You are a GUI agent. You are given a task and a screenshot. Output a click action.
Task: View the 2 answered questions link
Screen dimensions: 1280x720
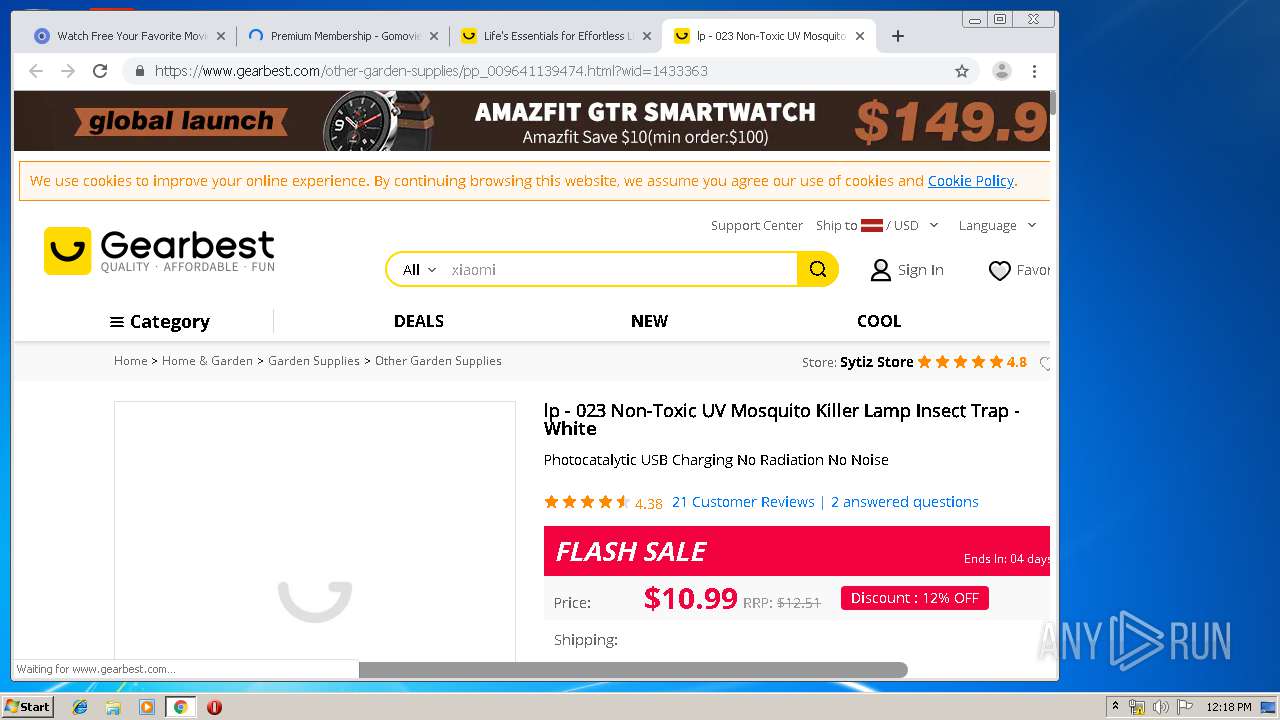905,502
